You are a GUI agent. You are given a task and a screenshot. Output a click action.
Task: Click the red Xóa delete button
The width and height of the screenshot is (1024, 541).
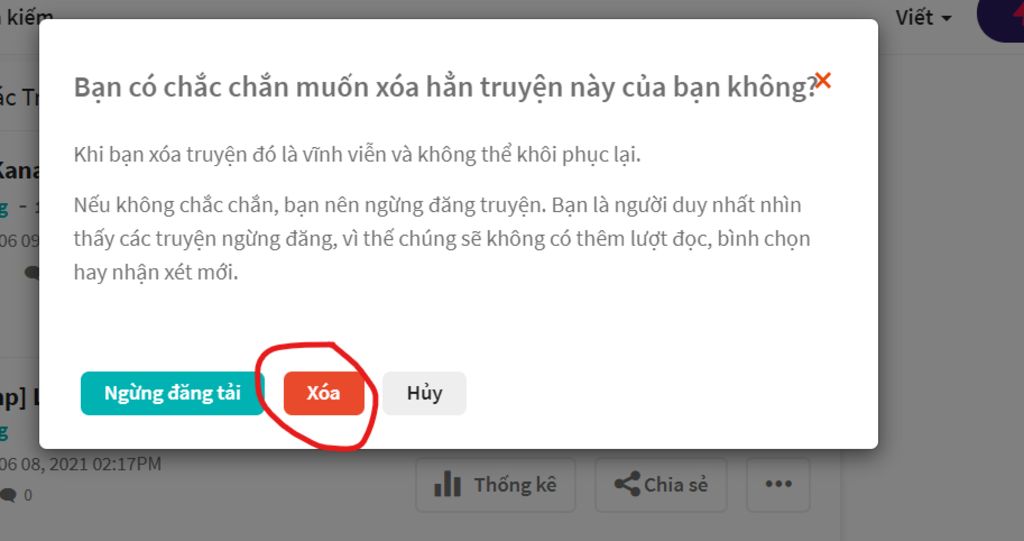pos(323,393)
